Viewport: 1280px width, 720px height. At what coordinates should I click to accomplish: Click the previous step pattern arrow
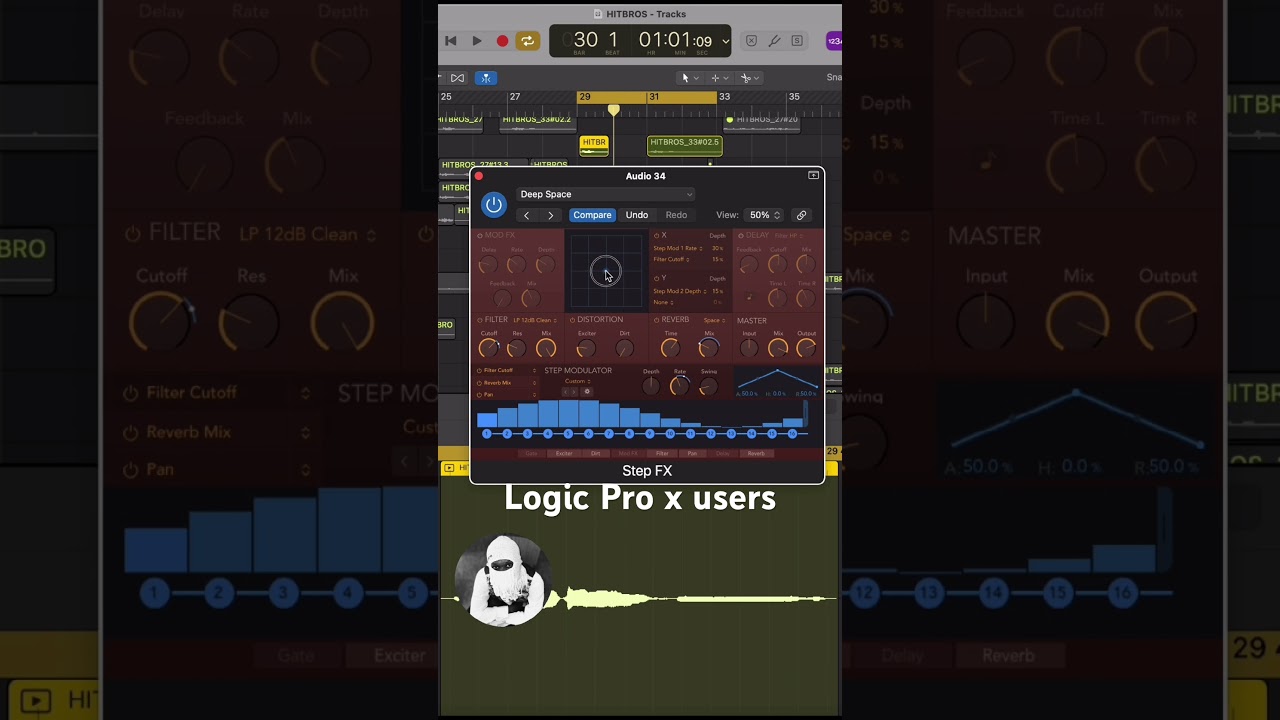(566, 392)
